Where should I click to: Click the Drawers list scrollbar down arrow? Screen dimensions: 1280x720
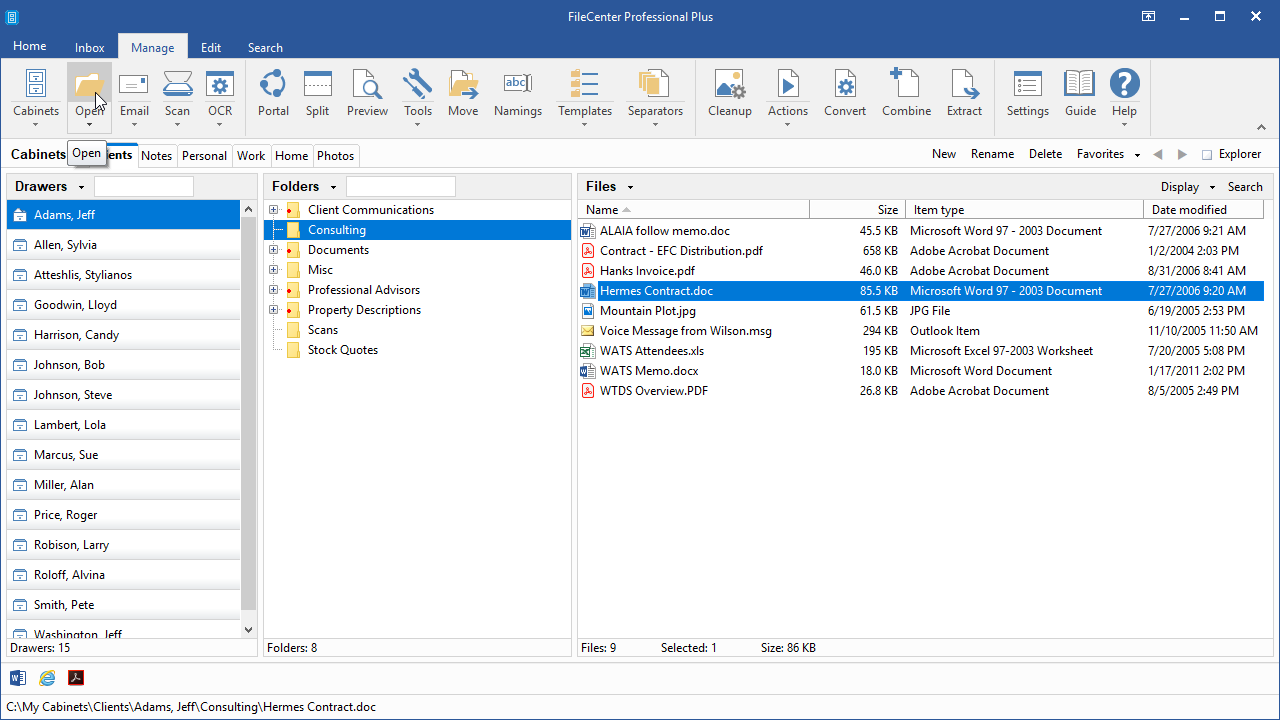(x=249, y=629)
